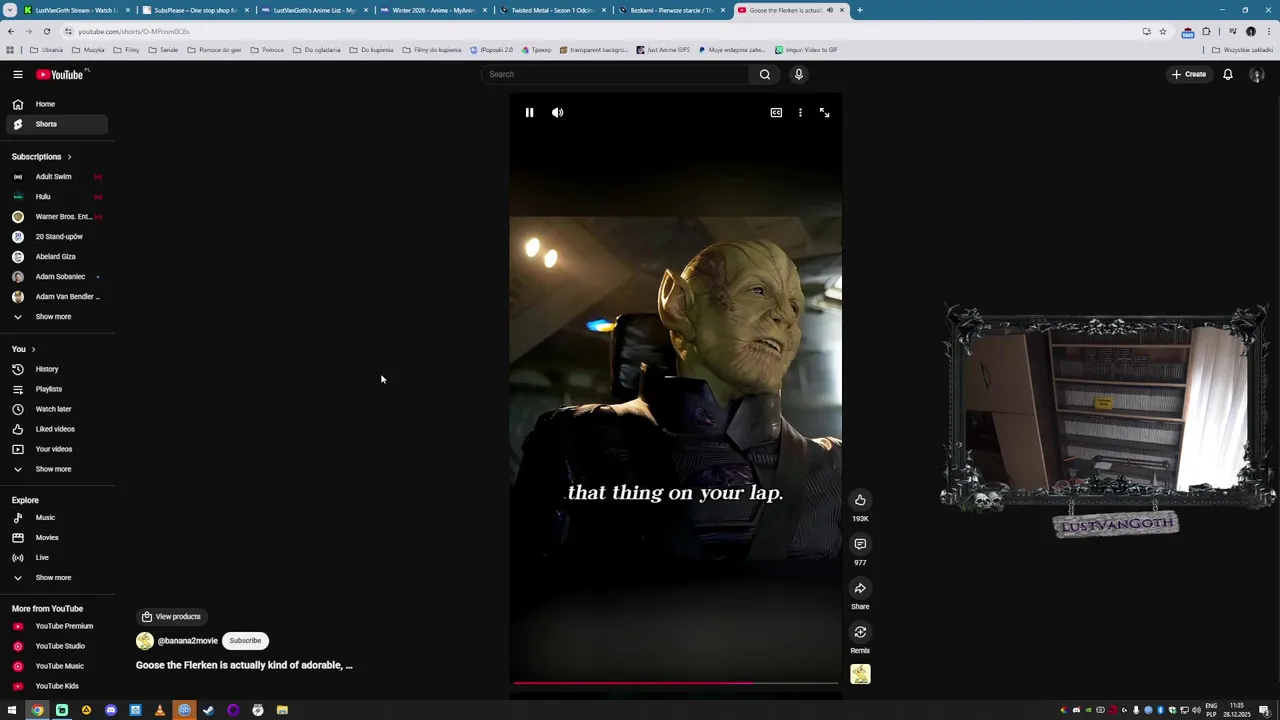The height and width of the screenshot is (720, 1280).
Task: Open Music under Explore
Action: point(55,518)
